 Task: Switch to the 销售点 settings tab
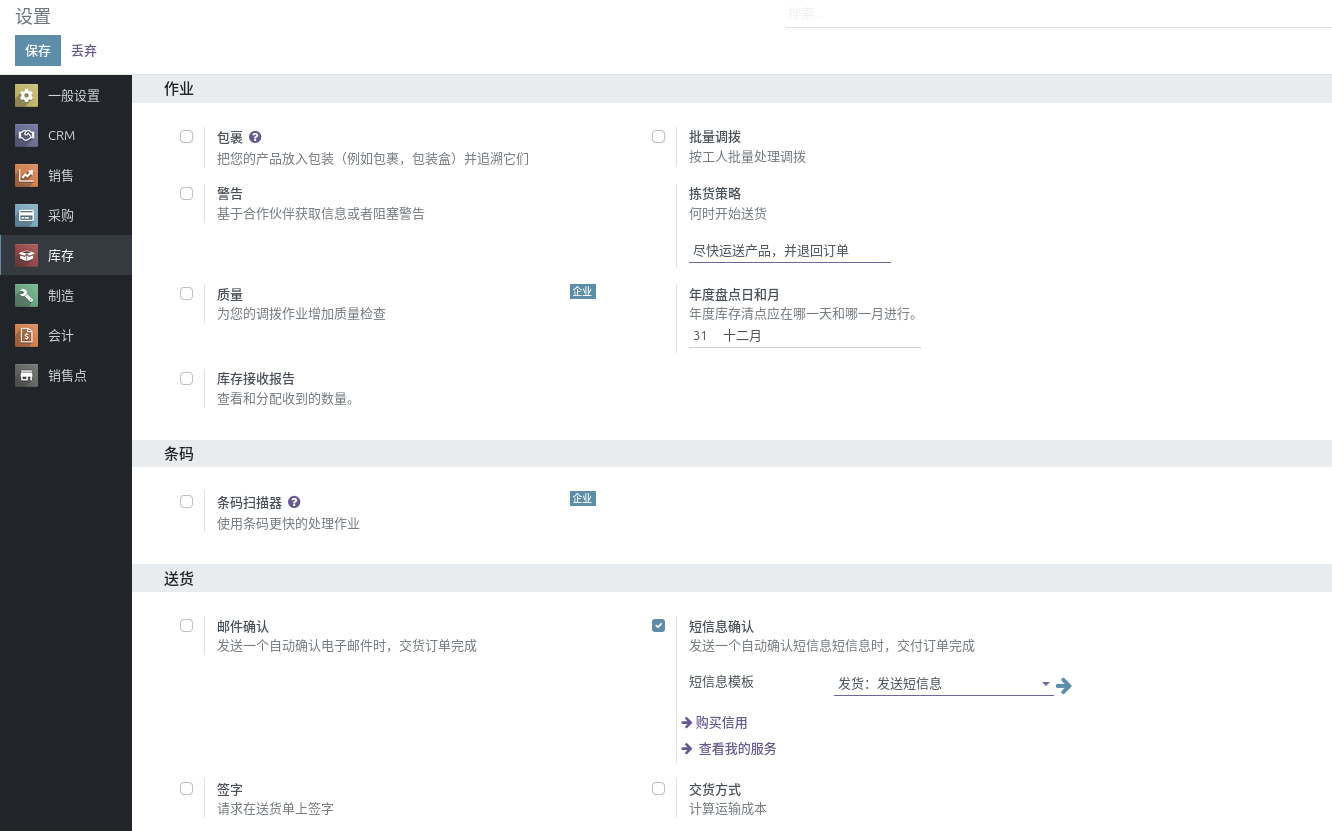click(x=66, y=375)
